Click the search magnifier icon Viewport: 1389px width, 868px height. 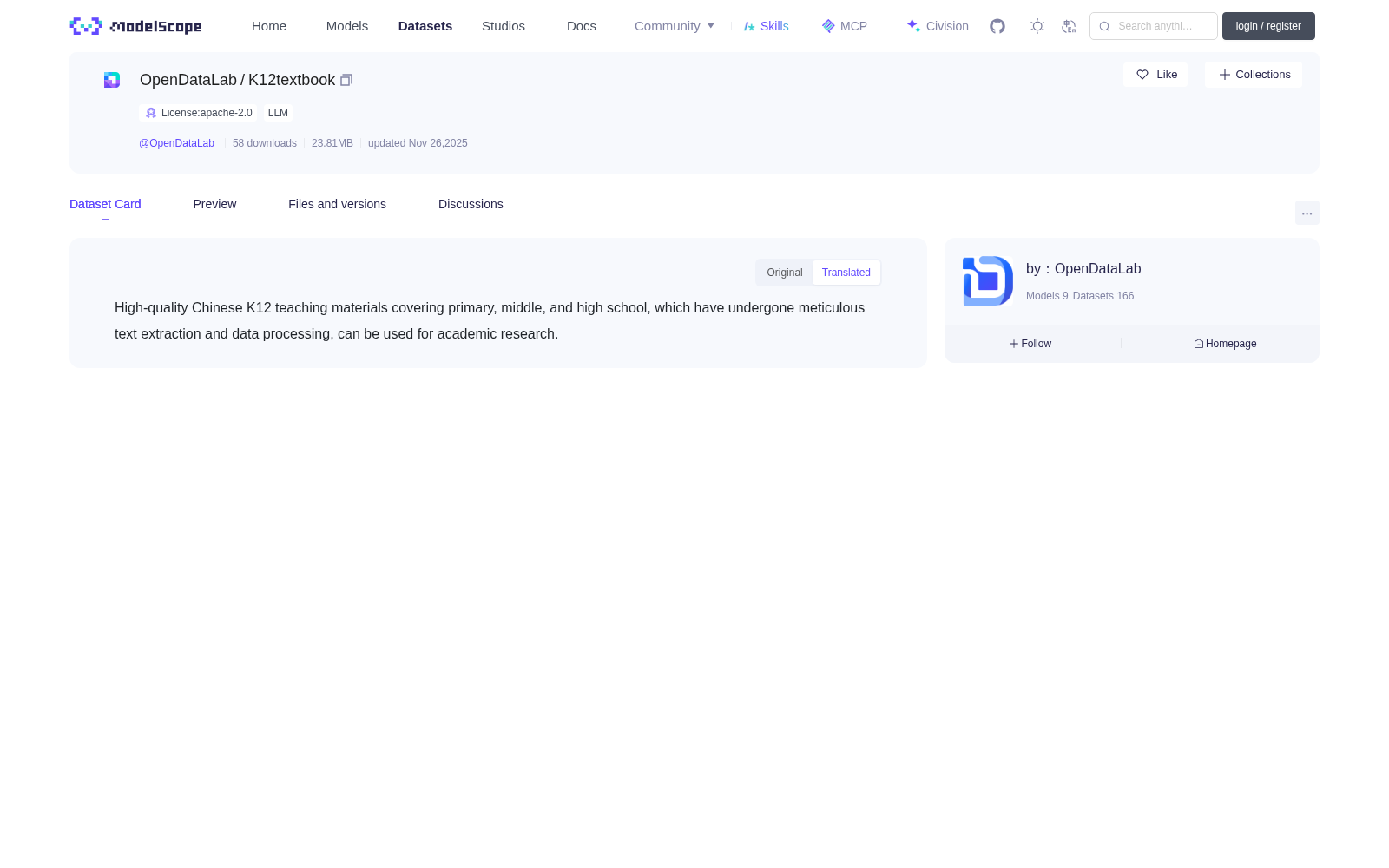click(1104, 26)
